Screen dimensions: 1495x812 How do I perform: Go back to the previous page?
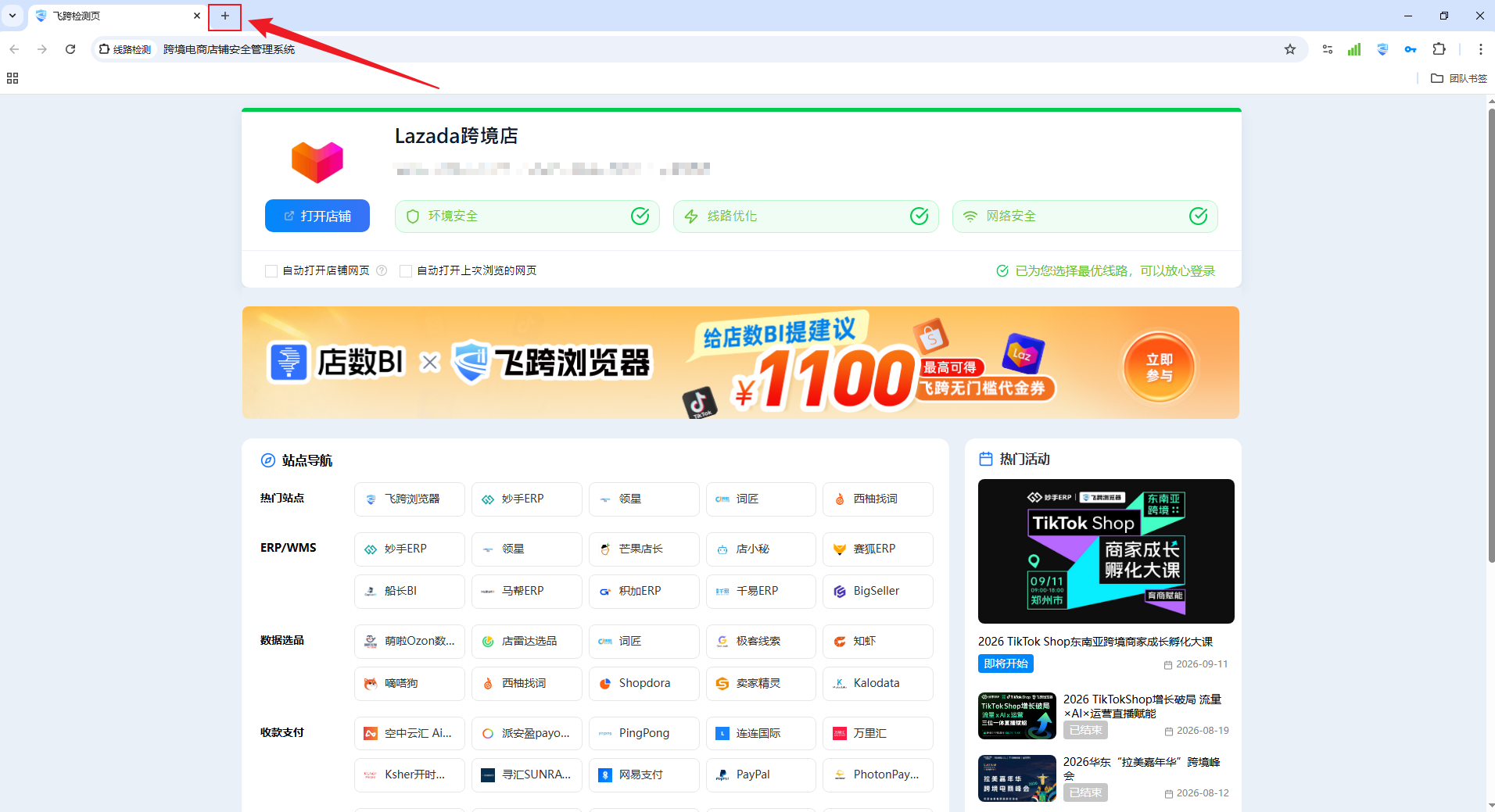[14, 49]
